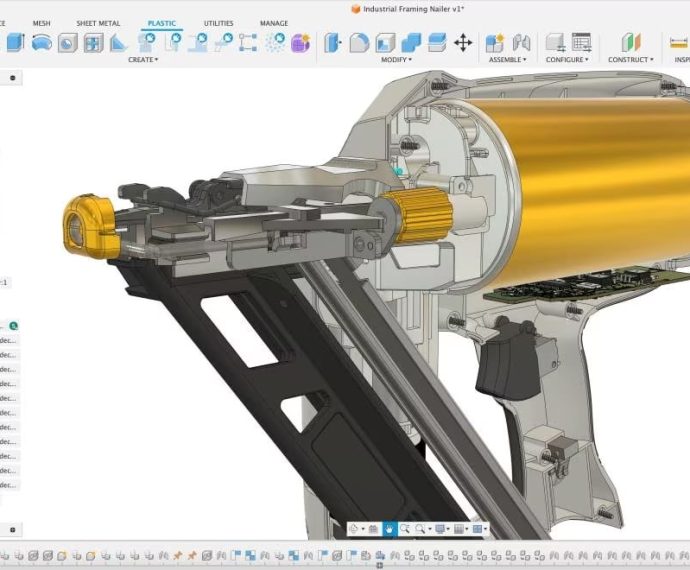
Task: Open Display Settings monitor icon
Action: point(439,528)
